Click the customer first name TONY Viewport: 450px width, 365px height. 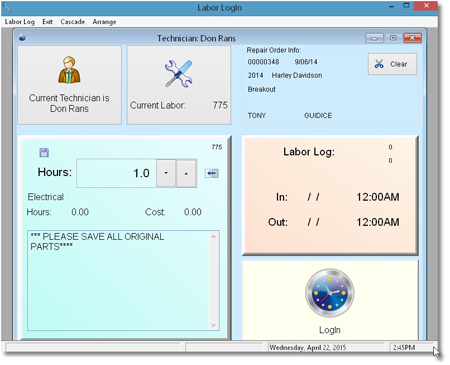pyautogui.click(x=257, y=116)
